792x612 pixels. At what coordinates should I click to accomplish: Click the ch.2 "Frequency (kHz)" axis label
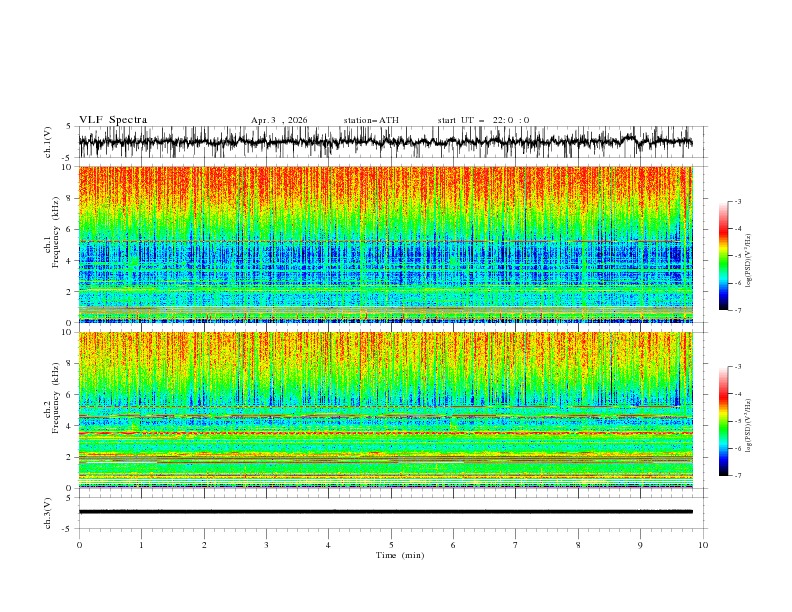point(56,398)
